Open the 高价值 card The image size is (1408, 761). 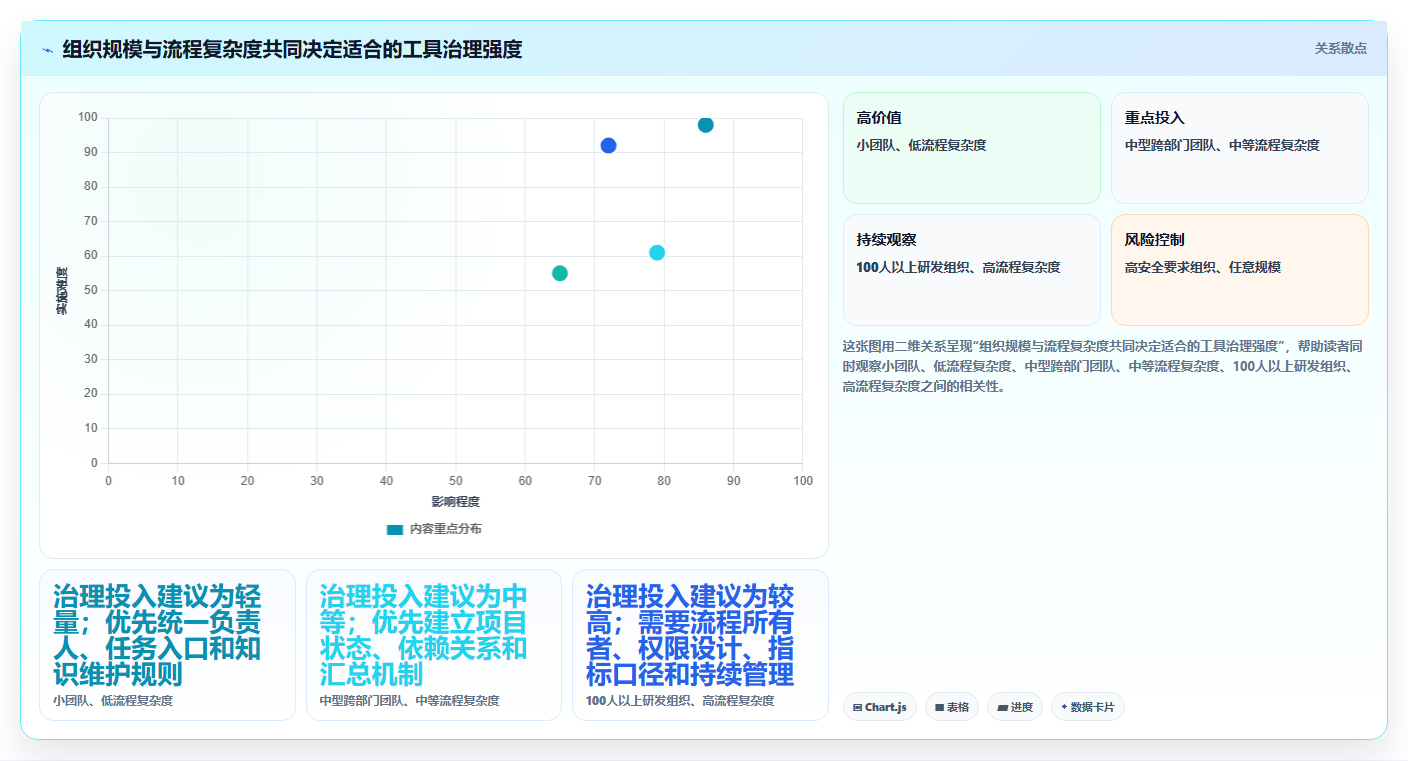coord(972,148)
